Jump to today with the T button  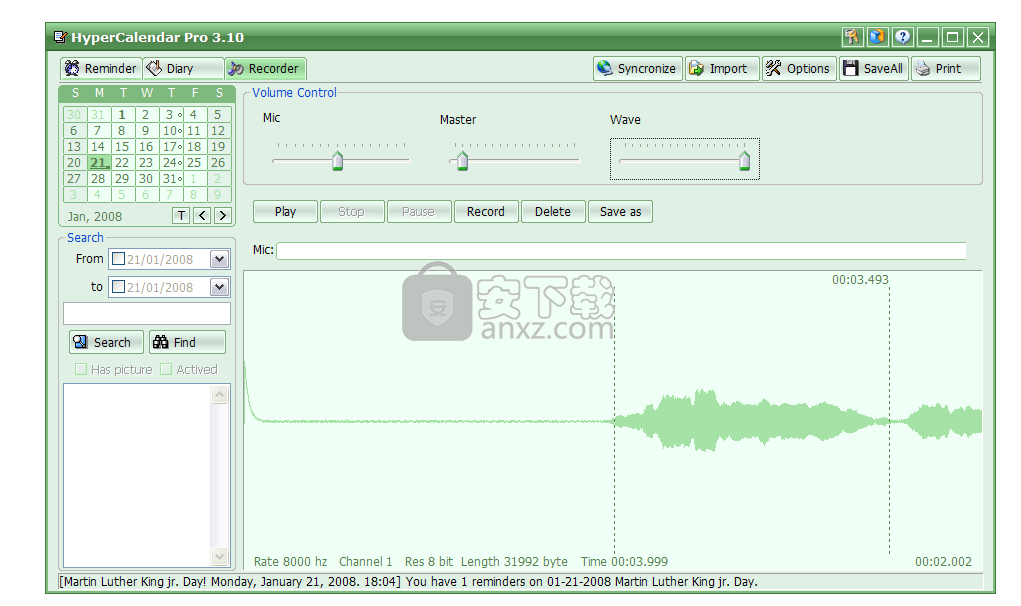coord(181,215)
